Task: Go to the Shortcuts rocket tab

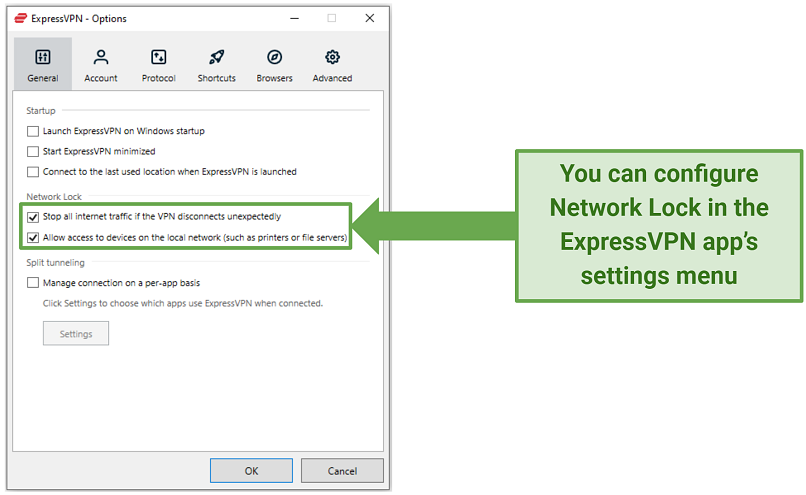Action: coord(216,65)
